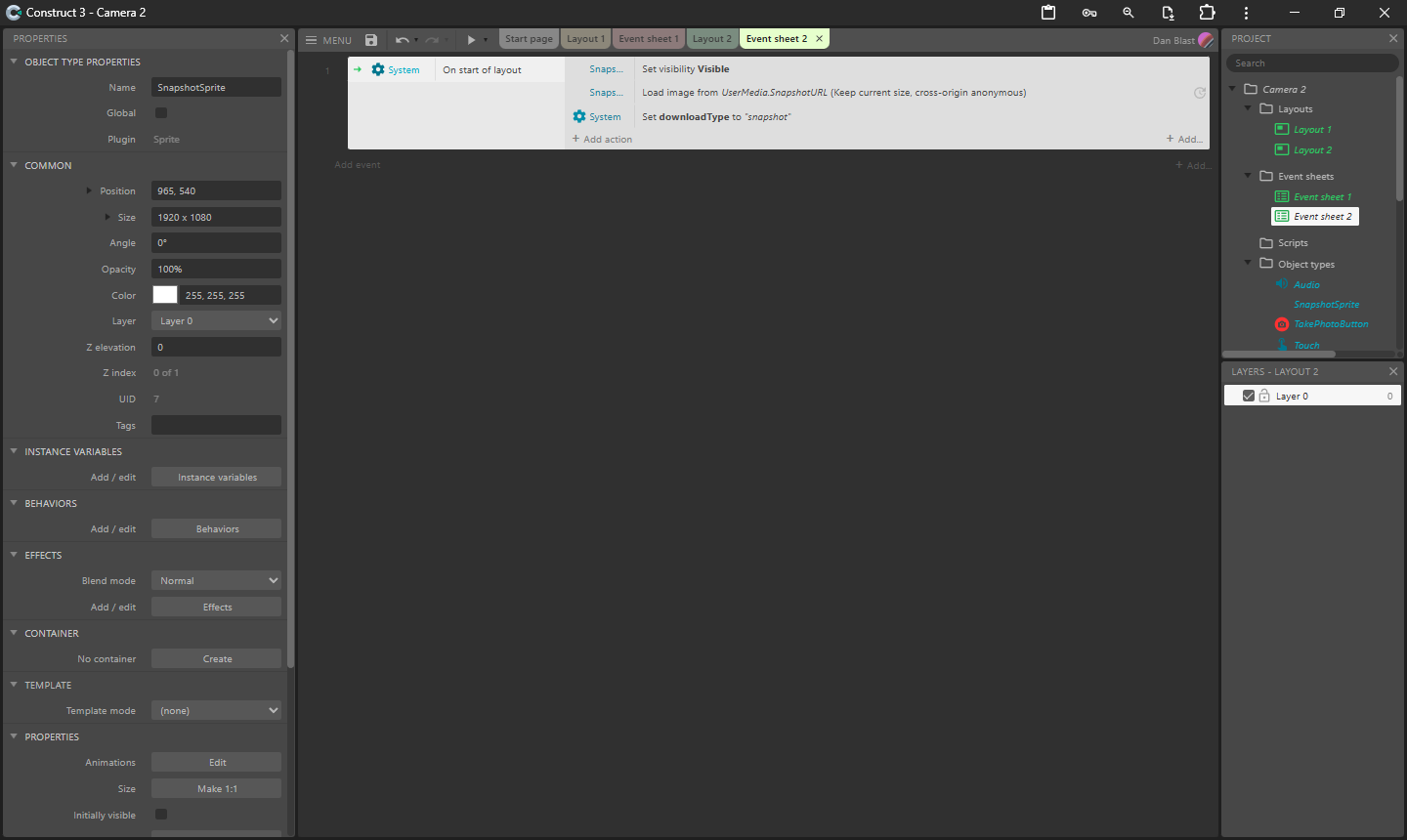Viewport: 1407px width, 840px height.
Task: Open the Blend mode dropdown
Action: (x=216, y=580)
